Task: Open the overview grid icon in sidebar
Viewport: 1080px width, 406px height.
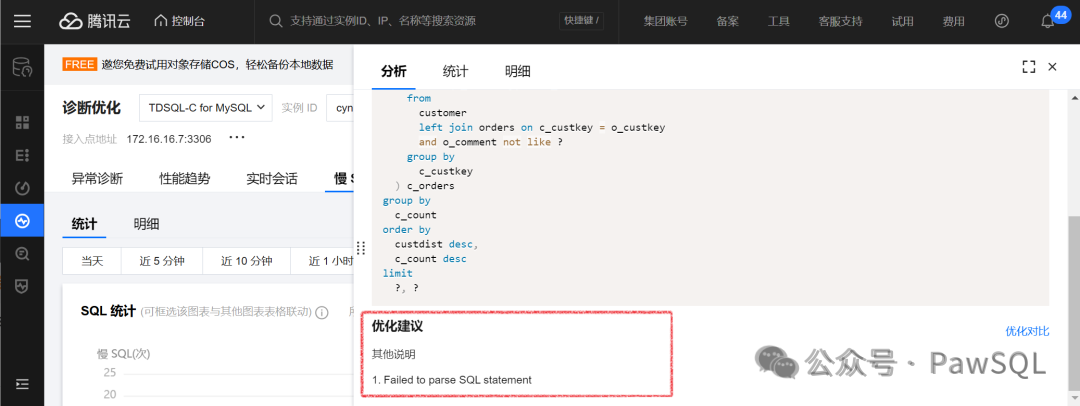Action: coord(22,123)
